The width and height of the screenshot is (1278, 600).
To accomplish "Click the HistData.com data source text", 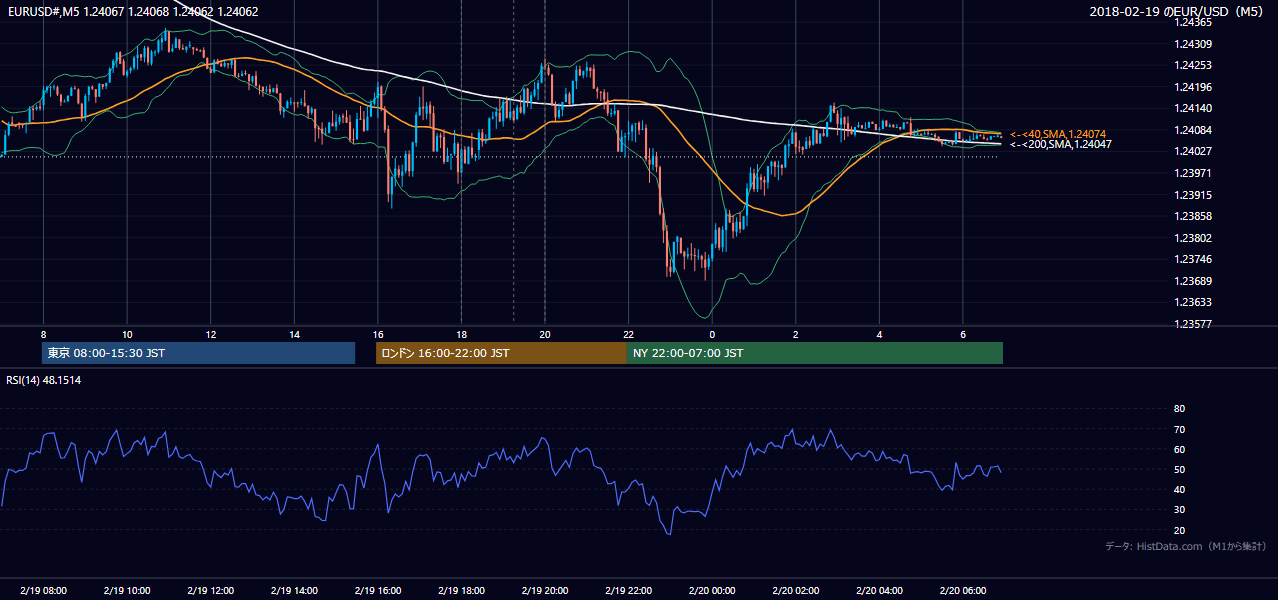I will click(1185, 547).
